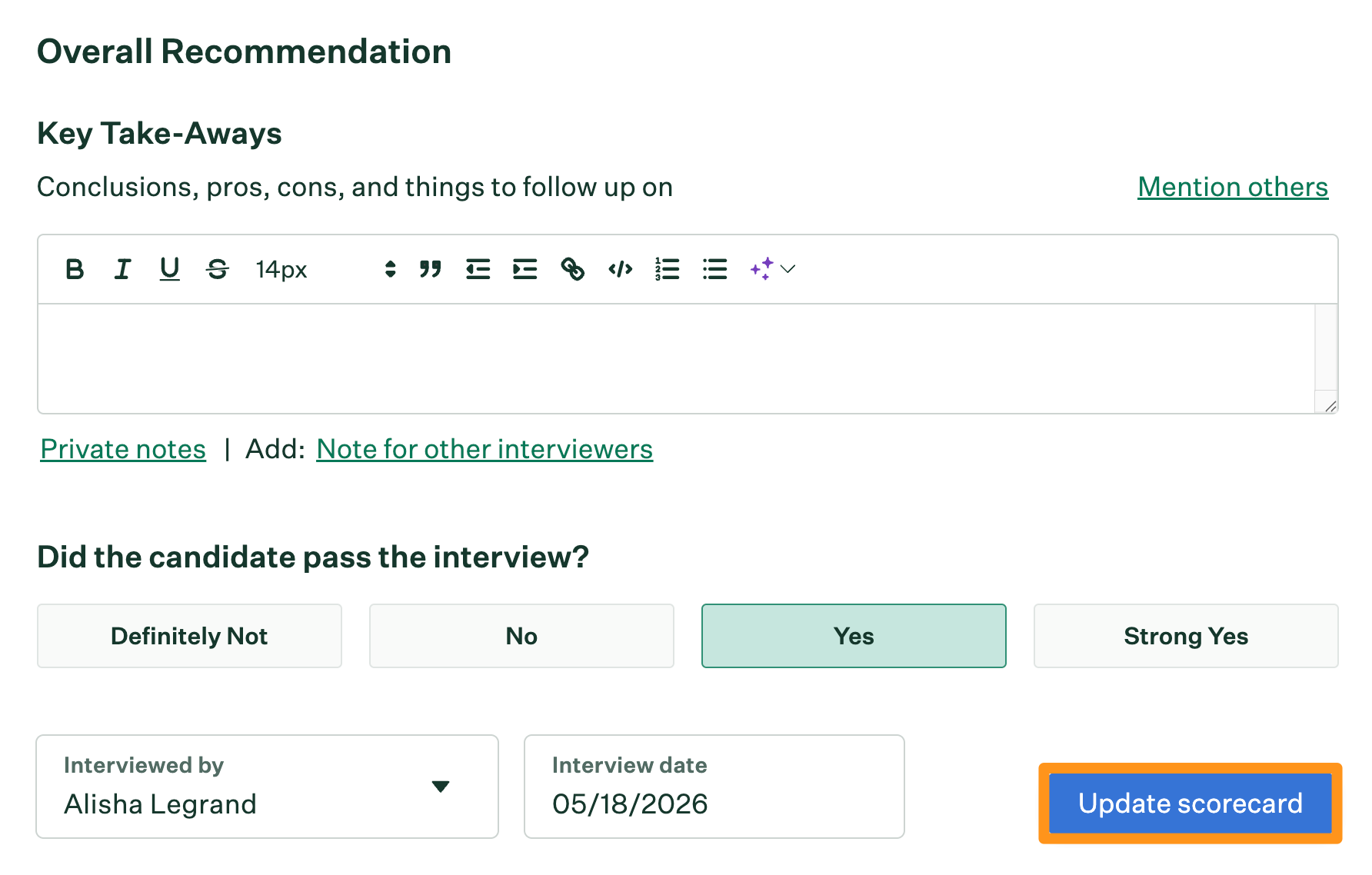Open the Interviewed by dropdown
Image resolution: width=1372 pixels, height=875 pixels.
(x=268, y=787)
